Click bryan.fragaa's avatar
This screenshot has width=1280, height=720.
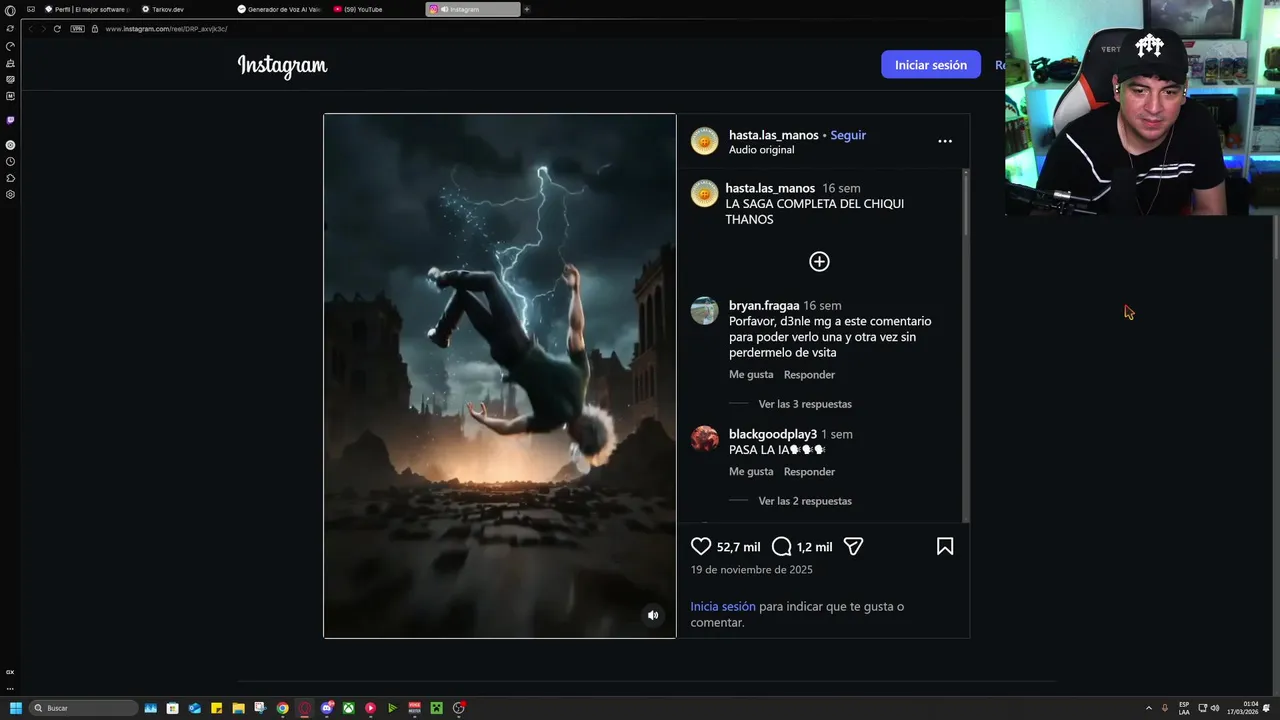click(x=704, y=311)
